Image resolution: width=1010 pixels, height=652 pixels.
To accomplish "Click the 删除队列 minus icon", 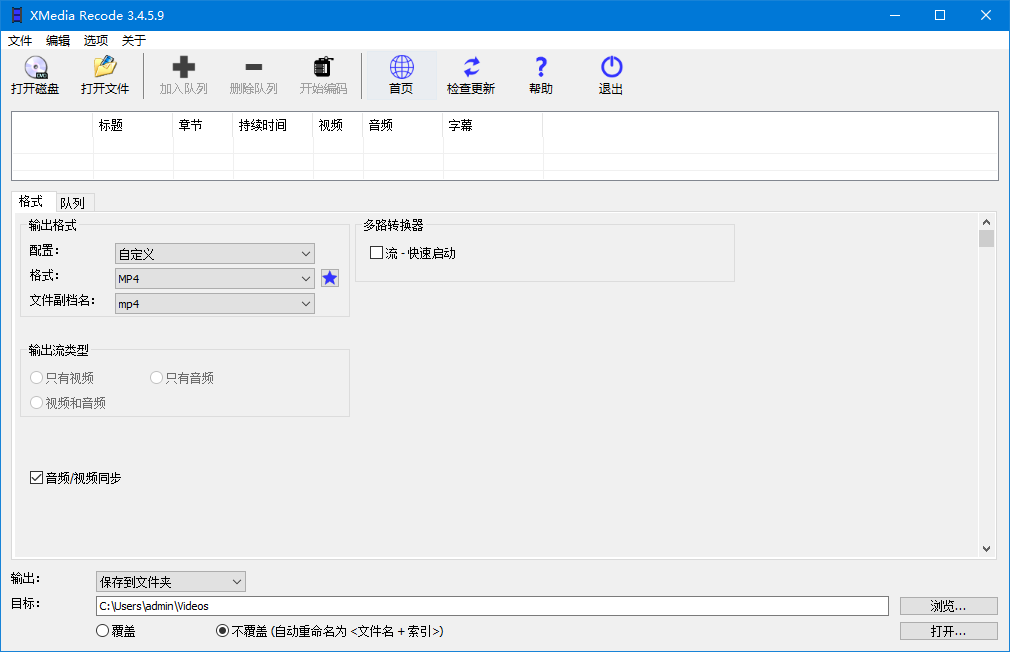I will (254, 75).
